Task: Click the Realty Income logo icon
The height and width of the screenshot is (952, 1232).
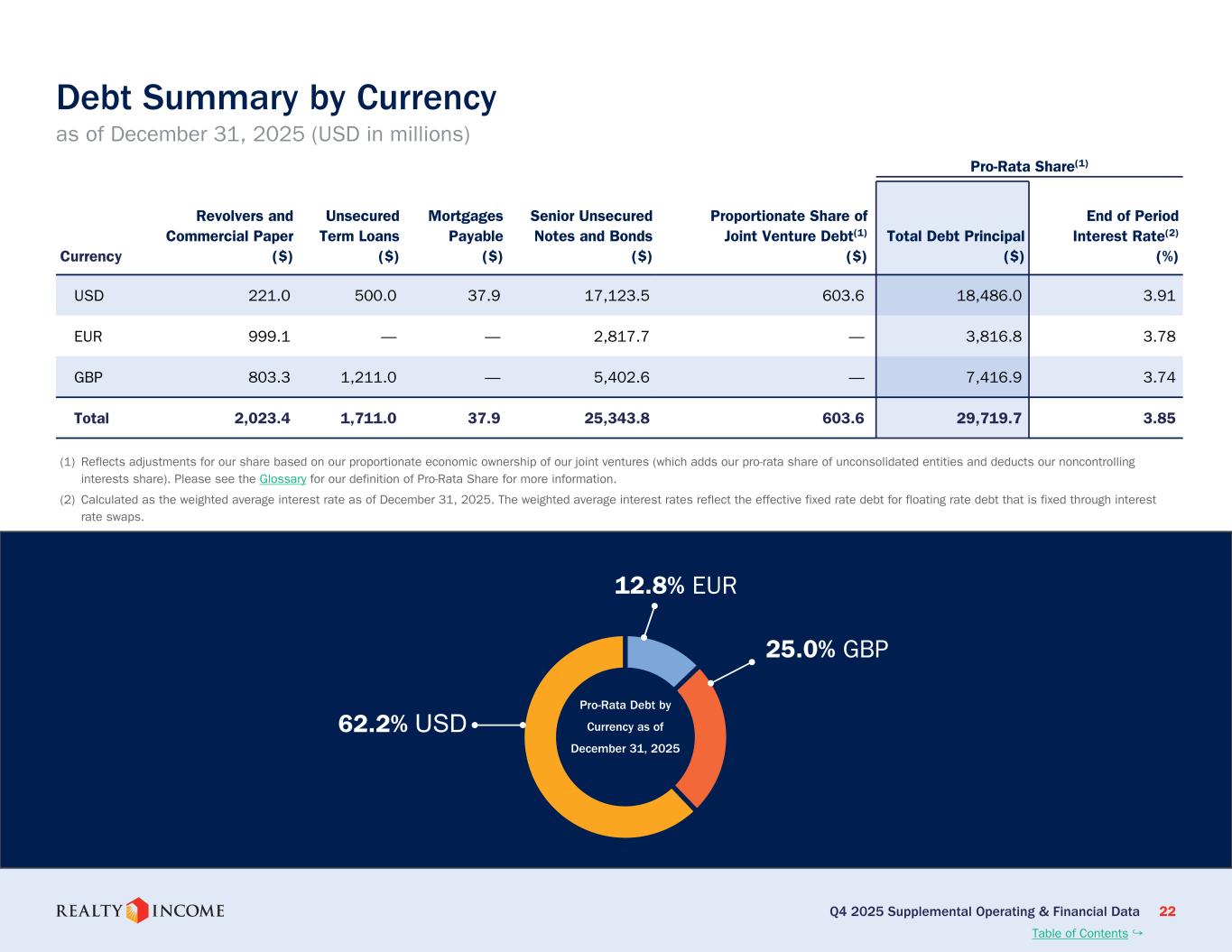Action: point(136,910)
